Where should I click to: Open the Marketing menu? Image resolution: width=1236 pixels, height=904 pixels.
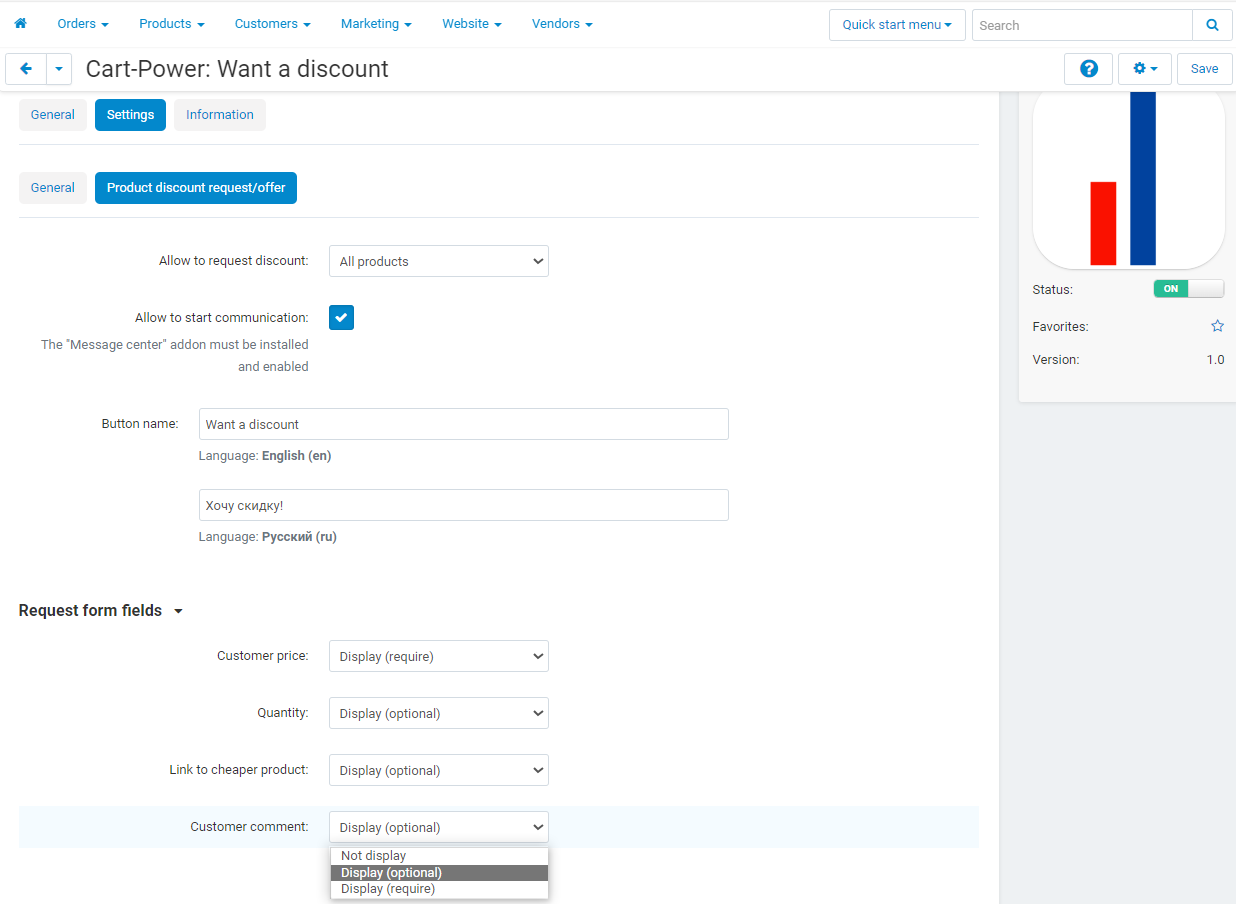pos(377,23)
